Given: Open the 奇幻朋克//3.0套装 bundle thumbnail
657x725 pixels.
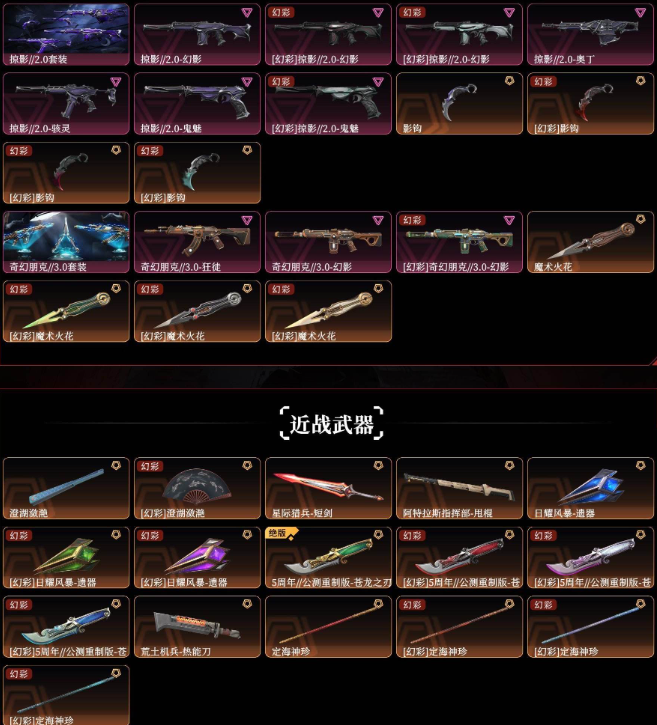Looking at the screenshot, I should [x=66, y=242].
